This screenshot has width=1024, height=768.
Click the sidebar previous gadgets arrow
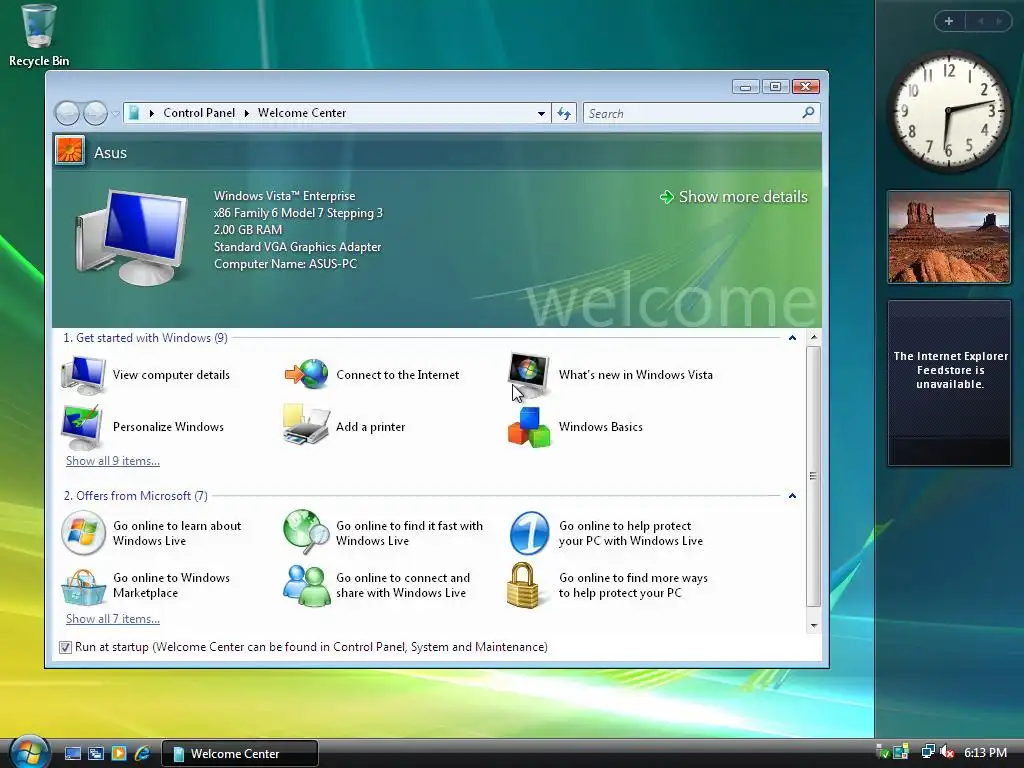[980, 21]
